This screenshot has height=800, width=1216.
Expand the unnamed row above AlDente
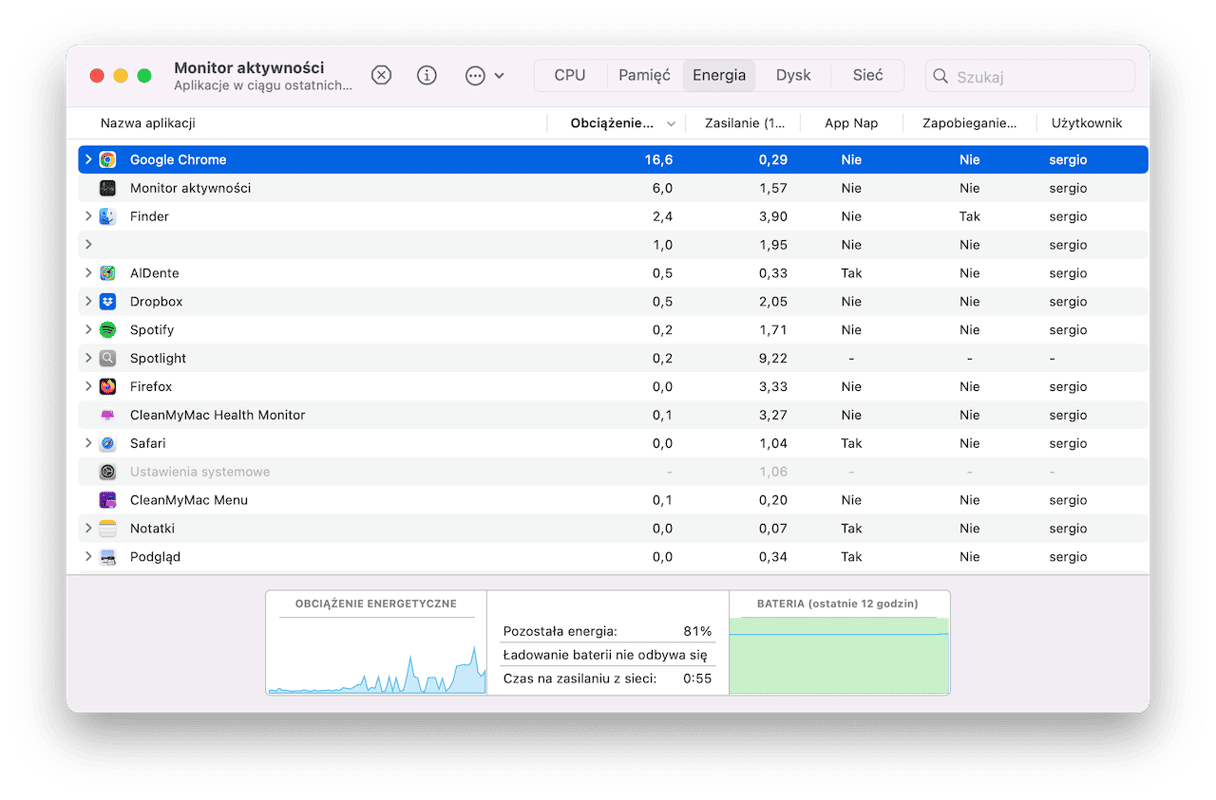point(88,245)
